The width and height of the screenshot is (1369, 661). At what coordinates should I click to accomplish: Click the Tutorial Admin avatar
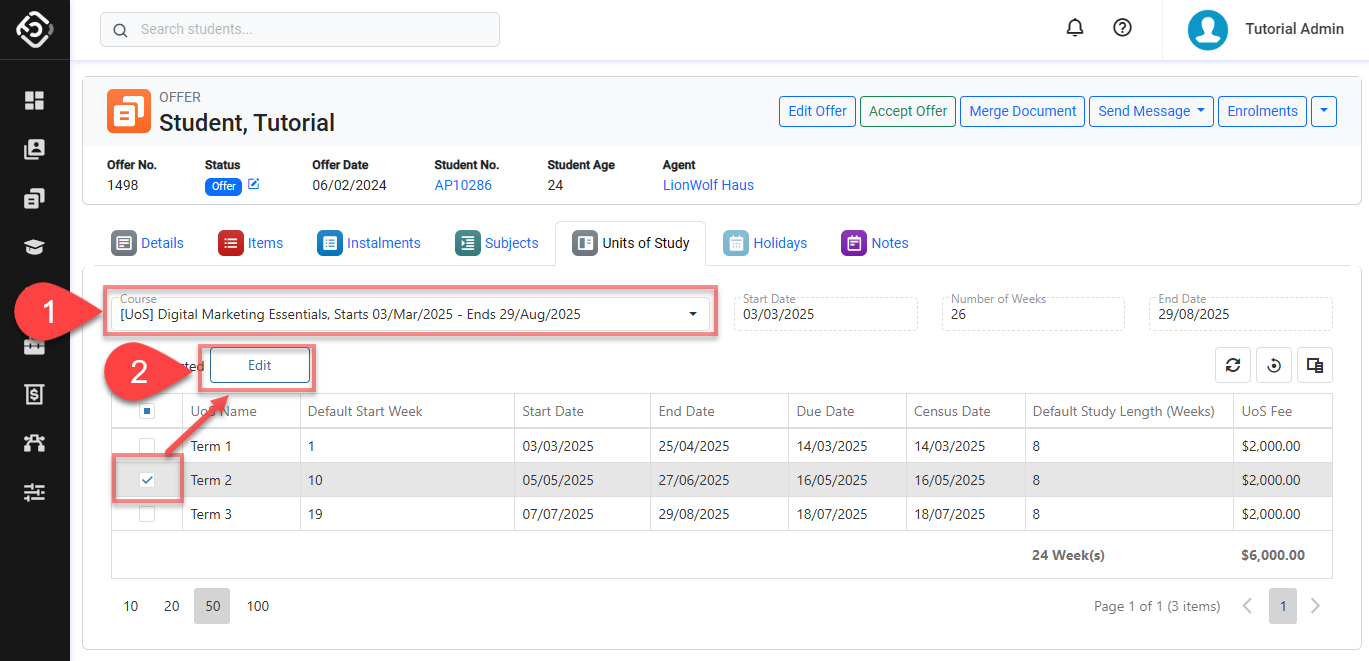click(x=1207, y=29)
